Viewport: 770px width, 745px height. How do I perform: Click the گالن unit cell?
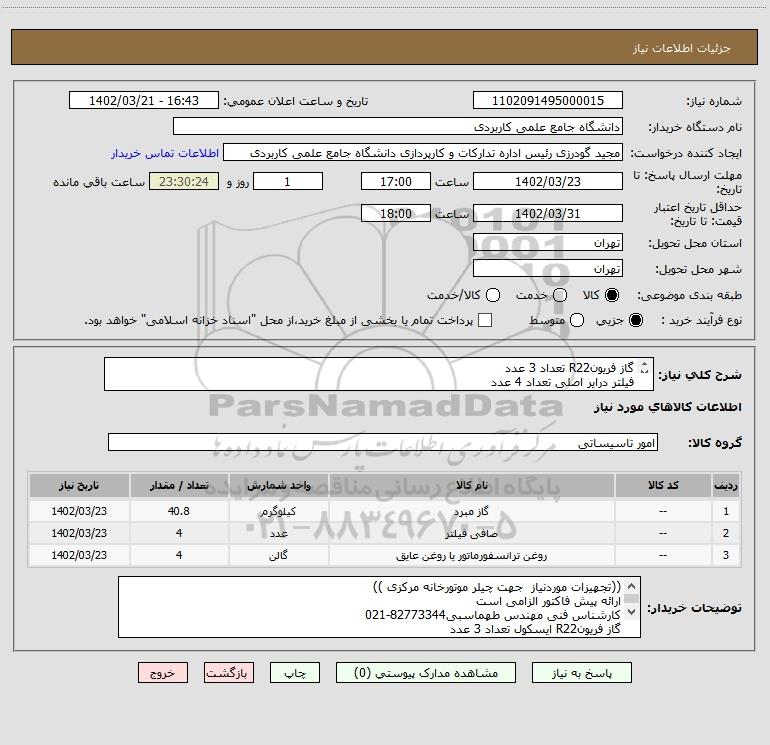point(278,555)
